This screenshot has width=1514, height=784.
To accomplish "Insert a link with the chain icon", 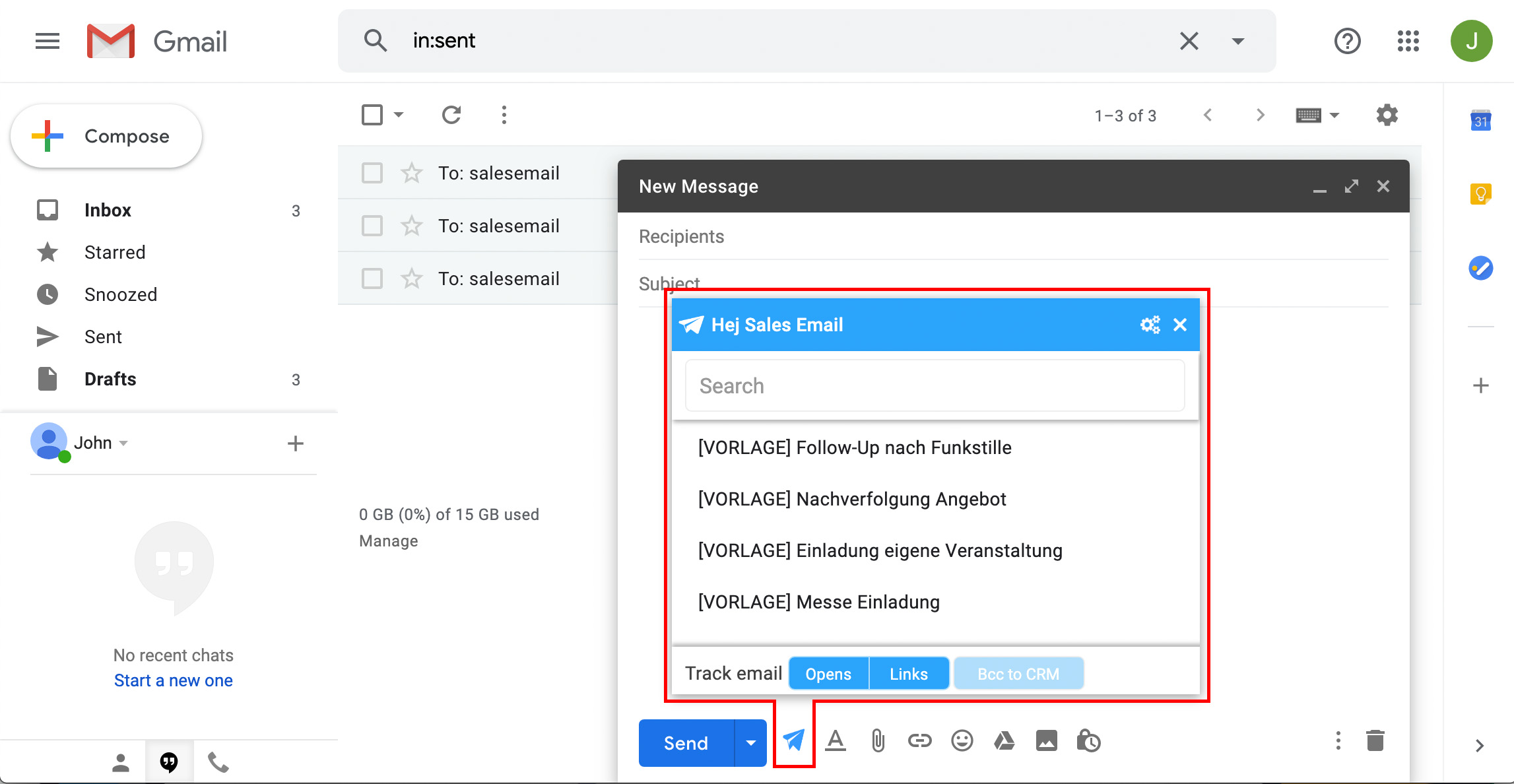I will 919,741.
